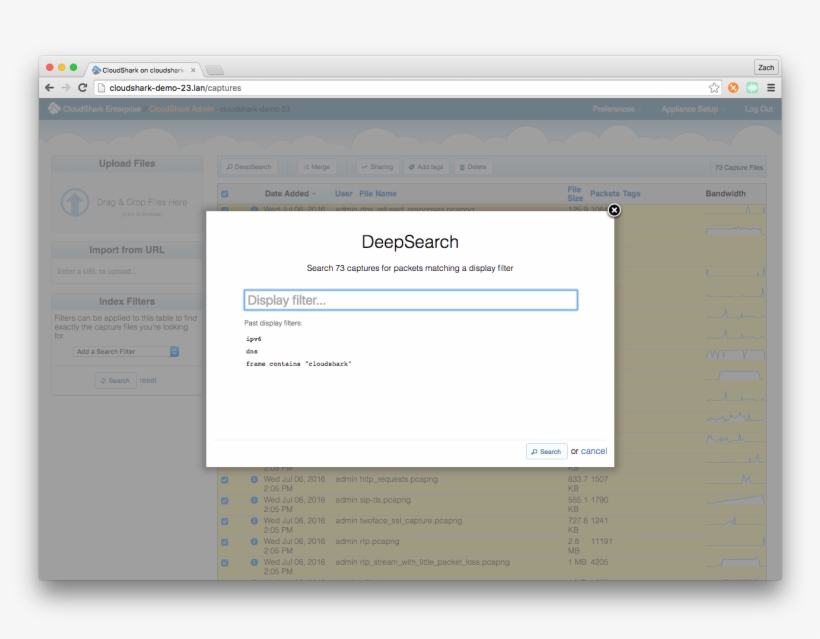Screen dimensions: 820x639
Task: Toggle checkbox for http_requests.pcapng row
Action: [225, 480]
